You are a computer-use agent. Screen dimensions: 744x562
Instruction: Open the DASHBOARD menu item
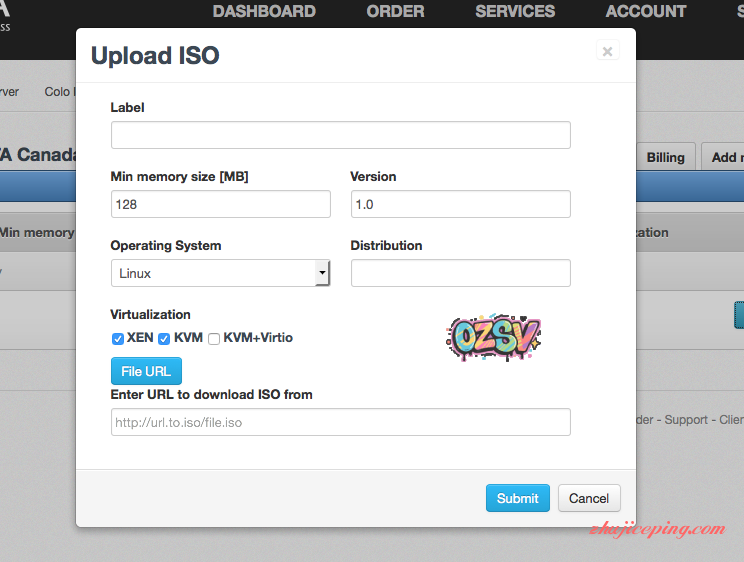click(264, 12)
